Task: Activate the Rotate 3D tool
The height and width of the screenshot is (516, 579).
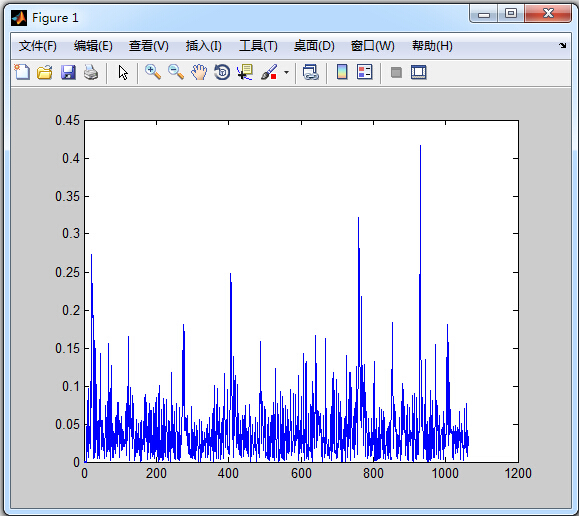Action: pyautogui.click(x=222, y=72)
